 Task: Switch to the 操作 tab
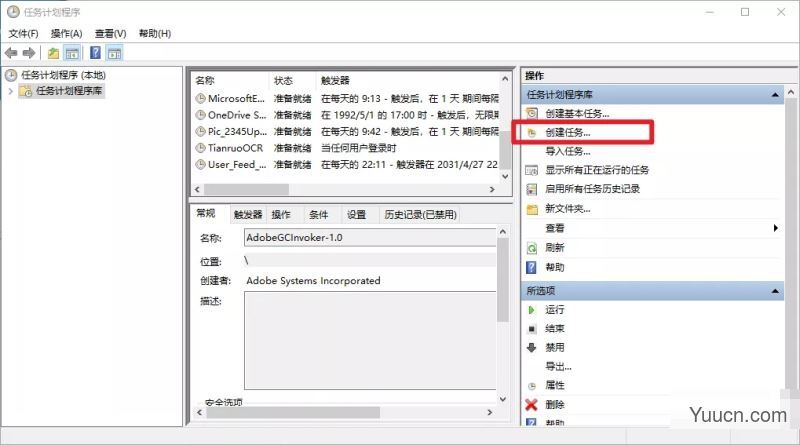click(281, 215)
